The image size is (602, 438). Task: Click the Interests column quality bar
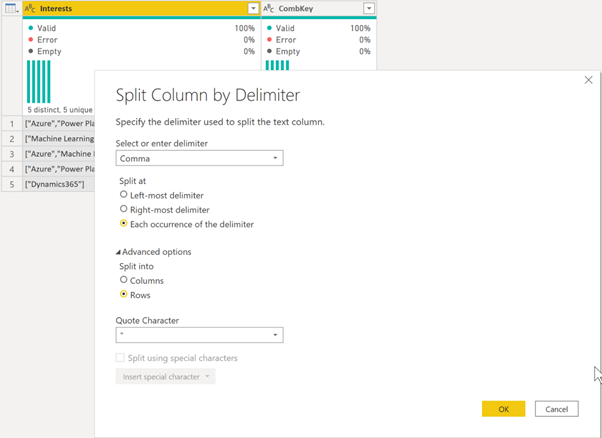pos(142,17)
